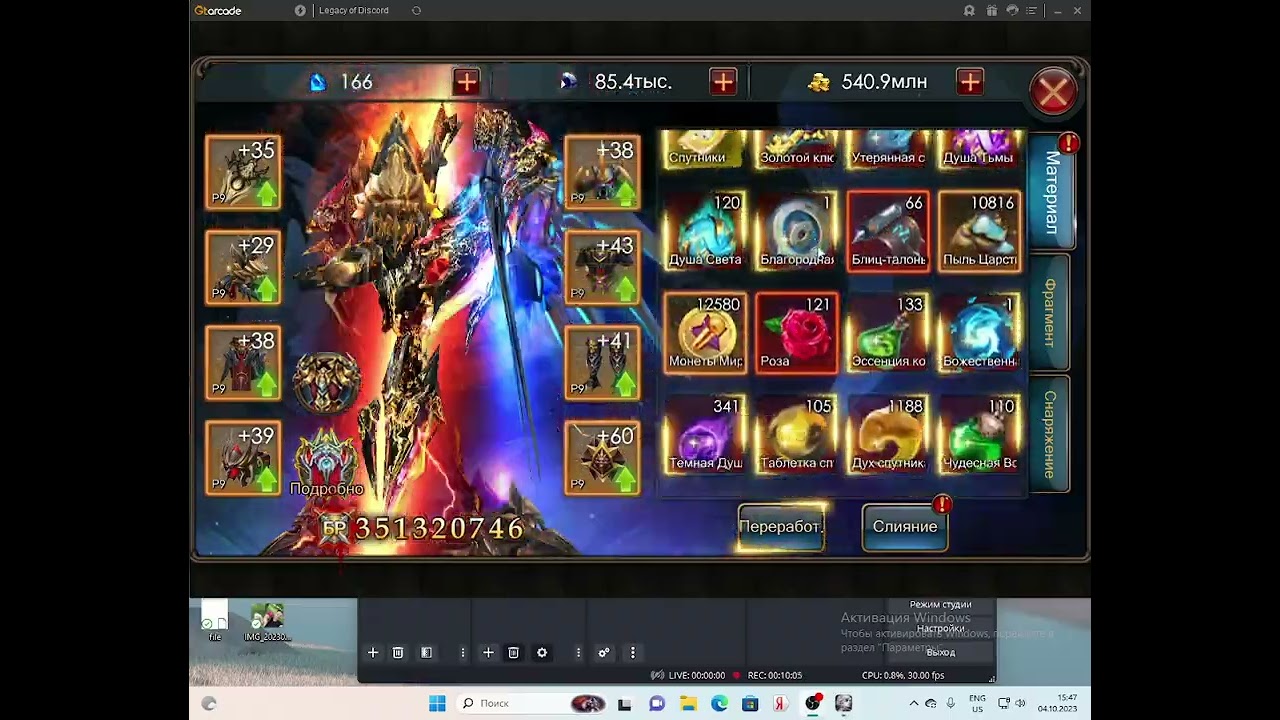This screenshot has height=720, width=1280.
Task: Click the Слияние merge button
Action: tap(905, 527)
